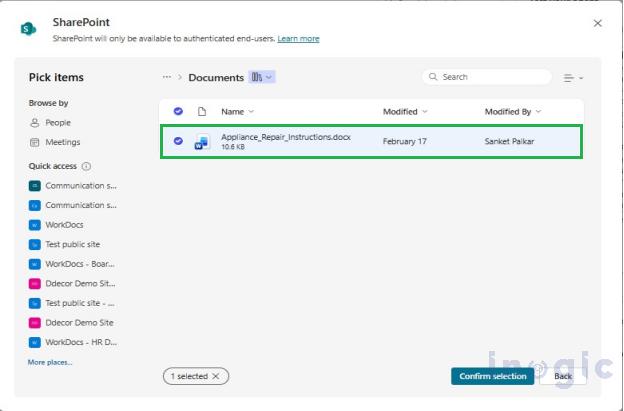This screenshot has height=411, width=624.
Task: Toggle the select-all checkbox in header
Action: (178, 111)
